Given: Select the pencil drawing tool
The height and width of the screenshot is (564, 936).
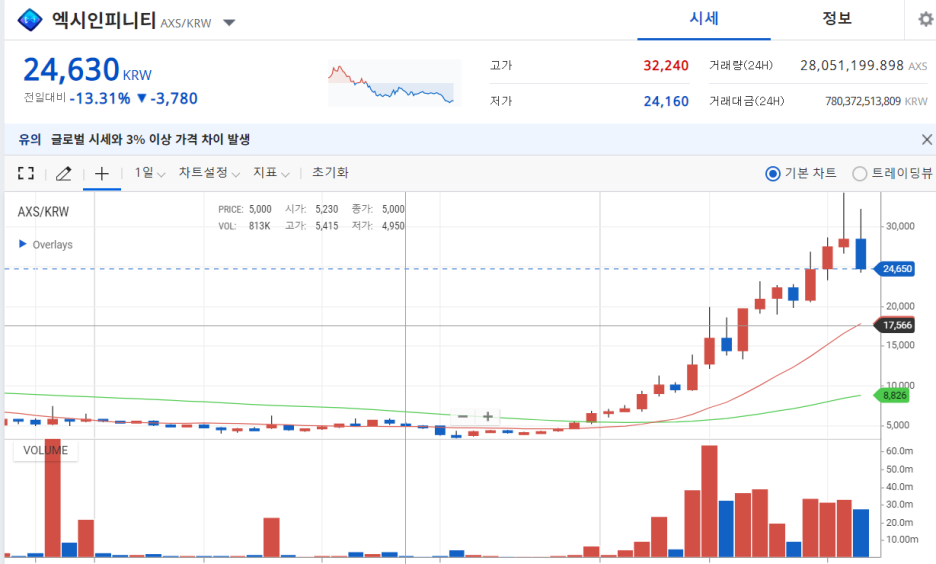Looking at the screenshot, I should click(x=63, y=174).
